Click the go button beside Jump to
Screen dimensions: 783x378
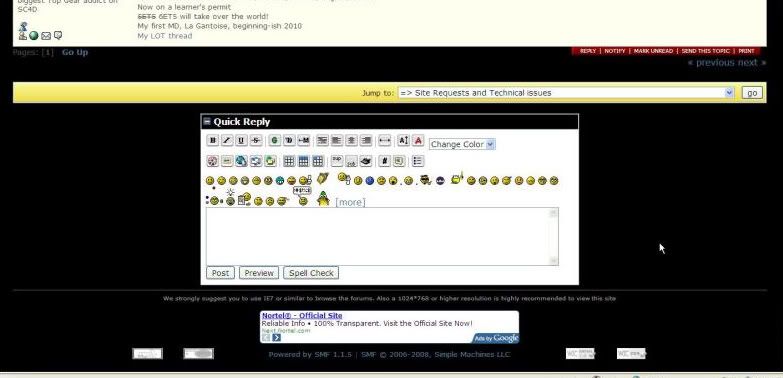(752, 93)
